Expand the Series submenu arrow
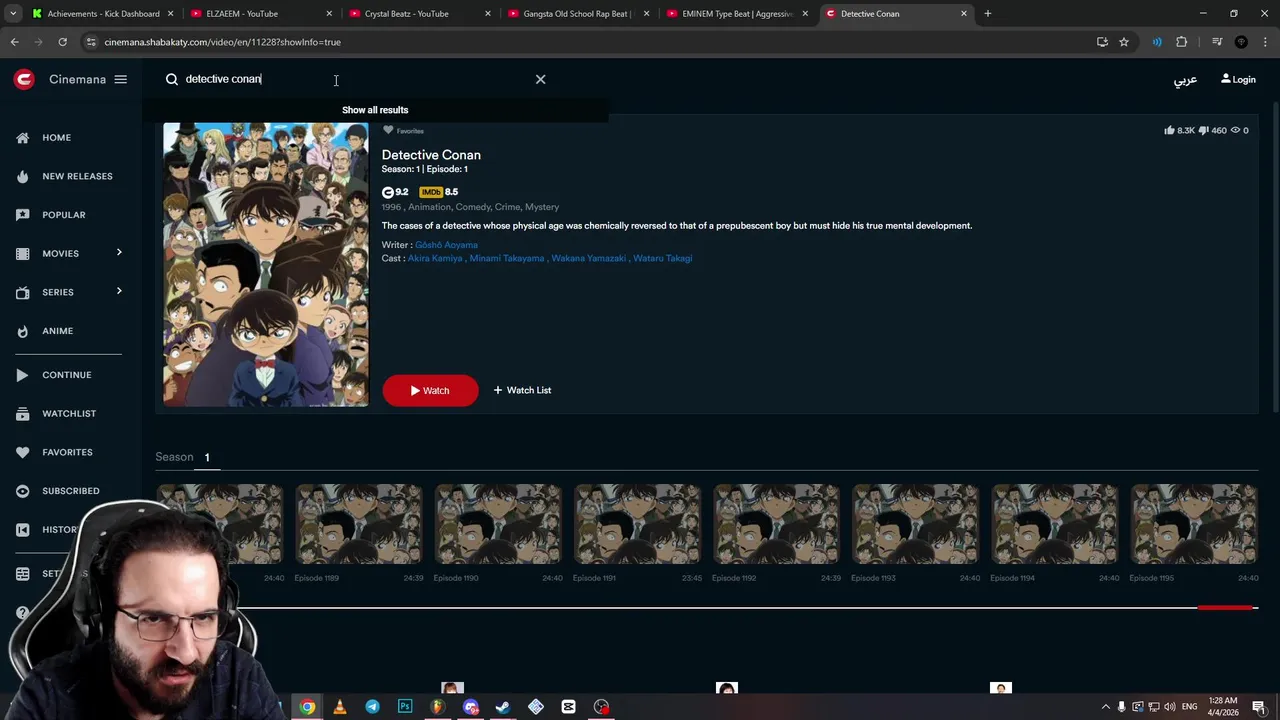Screen dimensions: 1280x720 pos(119,291)
